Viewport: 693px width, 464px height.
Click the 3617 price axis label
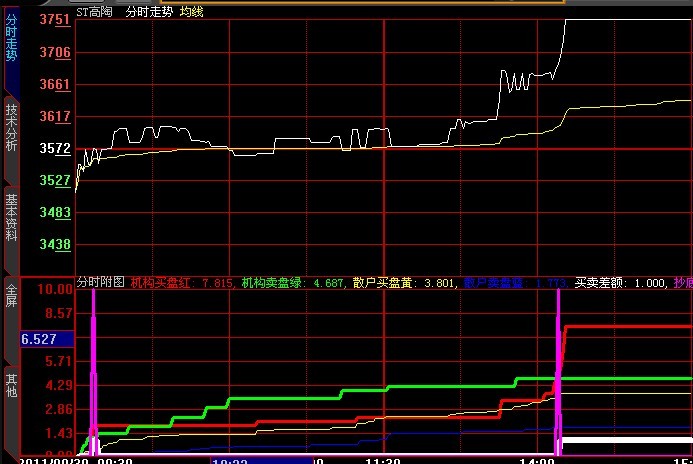pyautogui.click(x=55, y=116)
